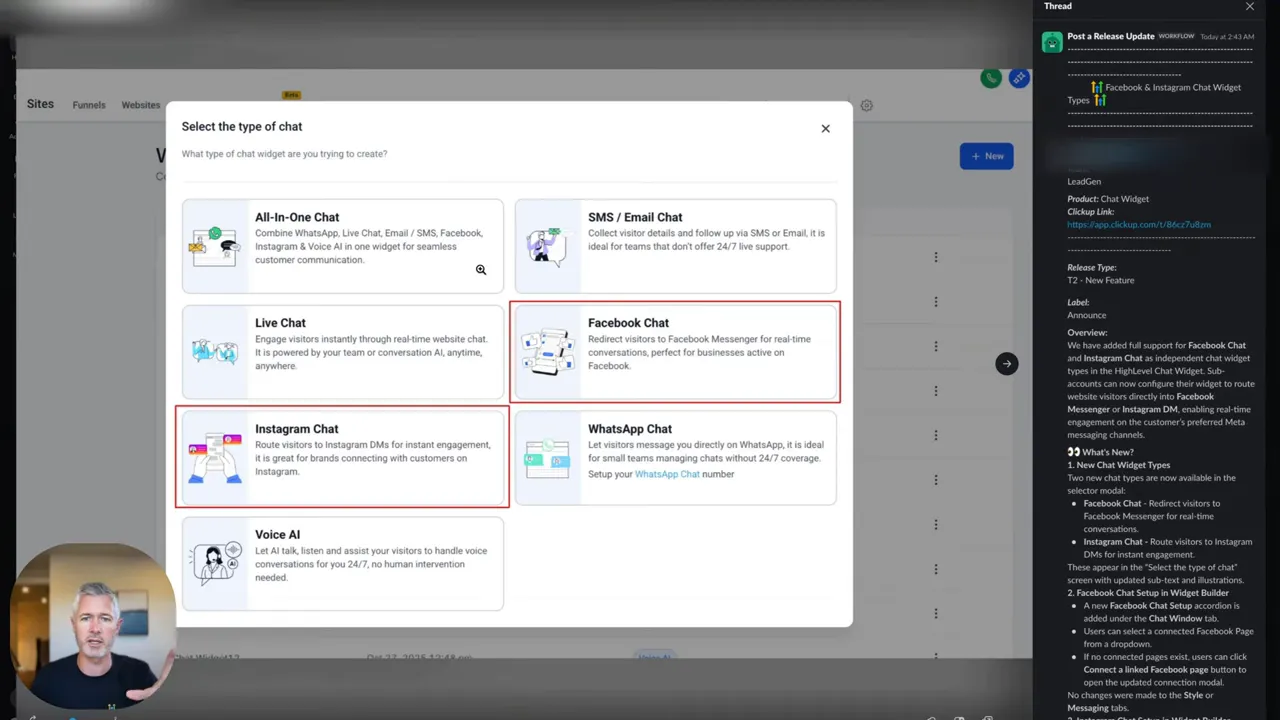Screen dimensions: 1280x720
Task: Click the LeadGen text in thread
Action: pos(1084,182)
